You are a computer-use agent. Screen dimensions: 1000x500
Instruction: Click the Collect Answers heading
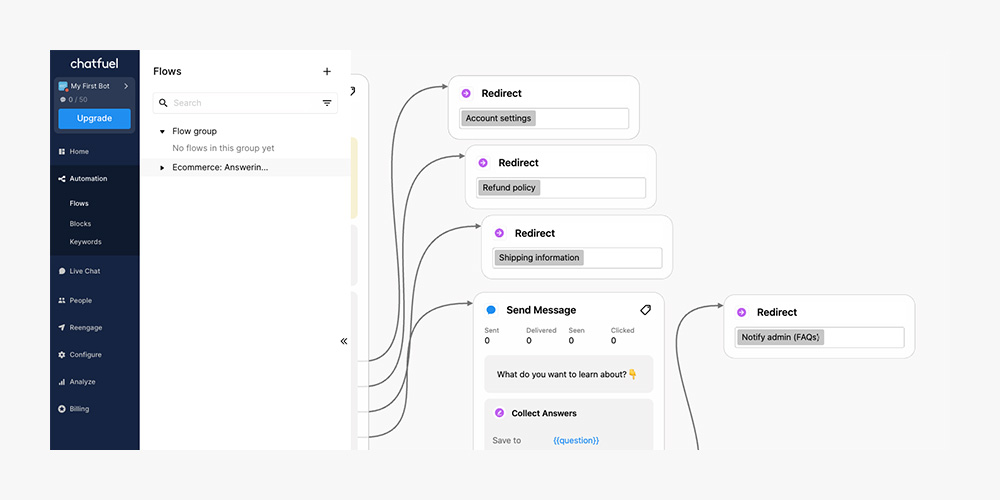coord(544,413)
